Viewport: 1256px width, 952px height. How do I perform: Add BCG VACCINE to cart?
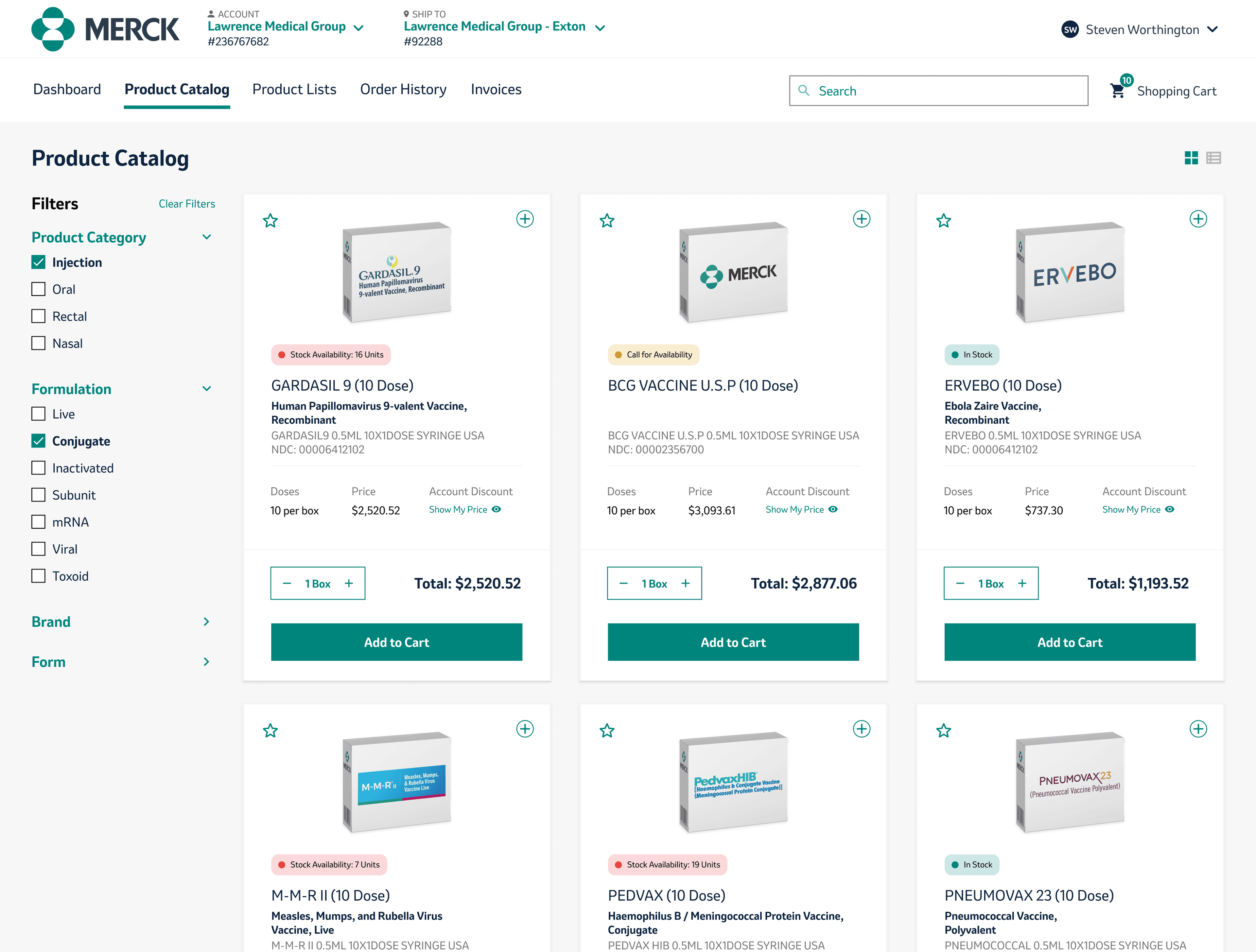click(x=733, y=642)
